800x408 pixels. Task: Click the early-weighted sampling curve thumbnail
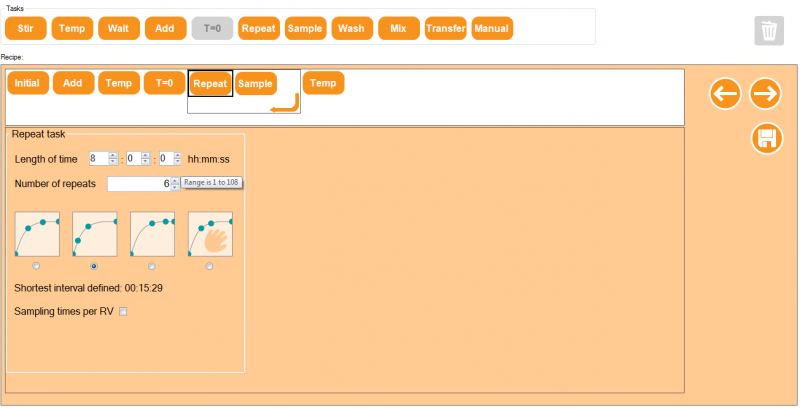(95, 234)
